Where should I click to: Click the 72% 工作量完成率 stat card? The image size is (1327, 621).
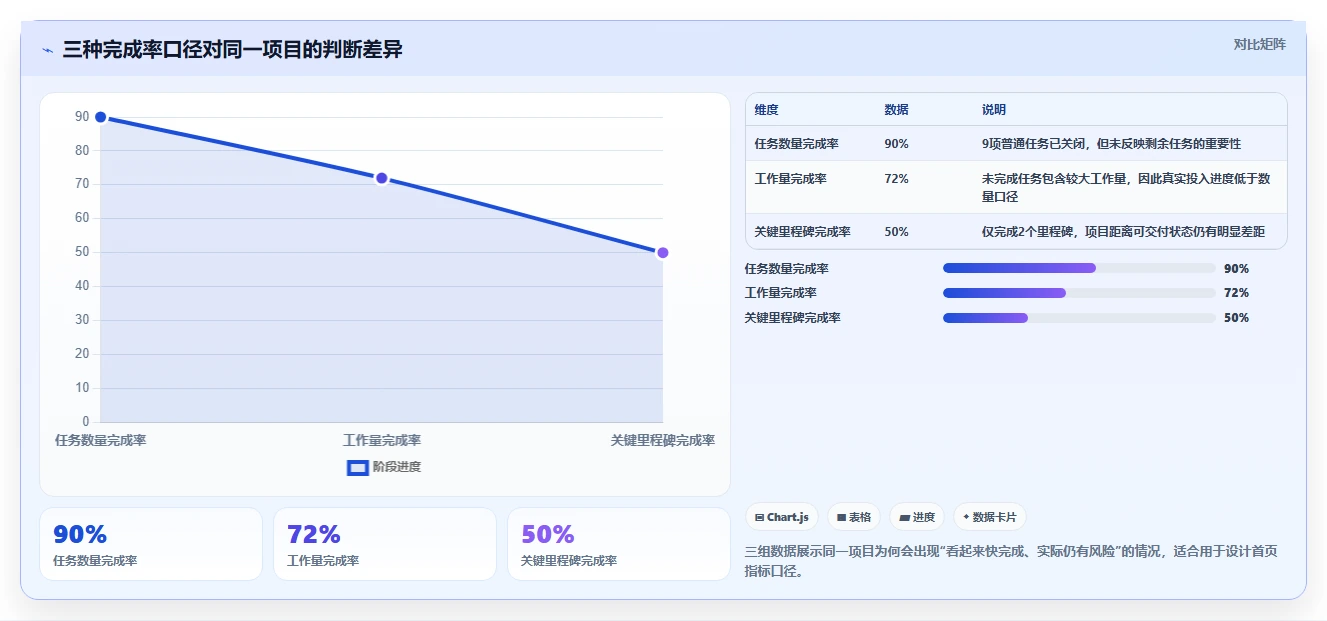click(x=385, y=544)
